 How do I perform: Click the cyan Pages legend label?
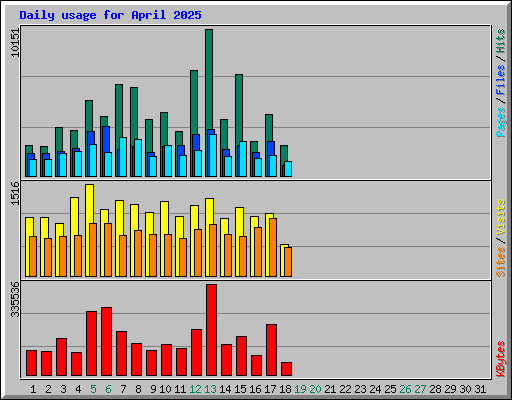(500, 122)
